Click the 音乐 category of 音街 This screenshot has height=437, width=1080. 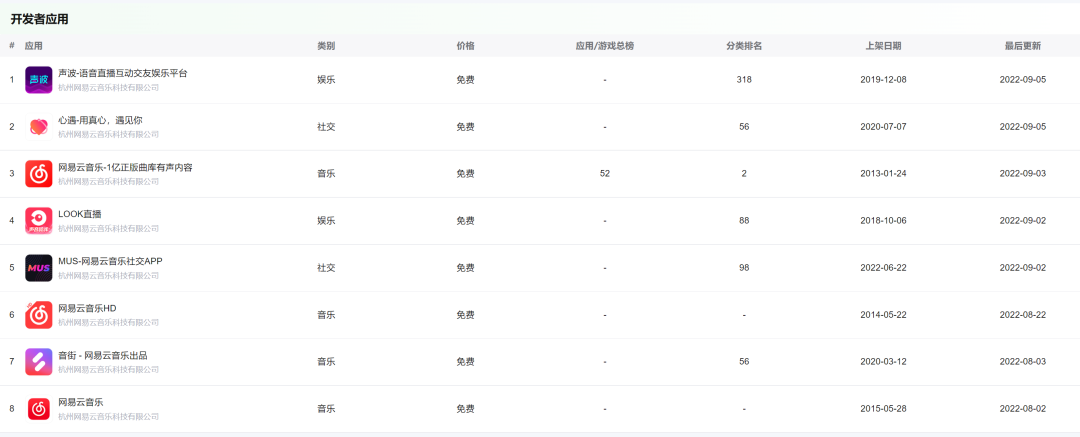[326, 362]
